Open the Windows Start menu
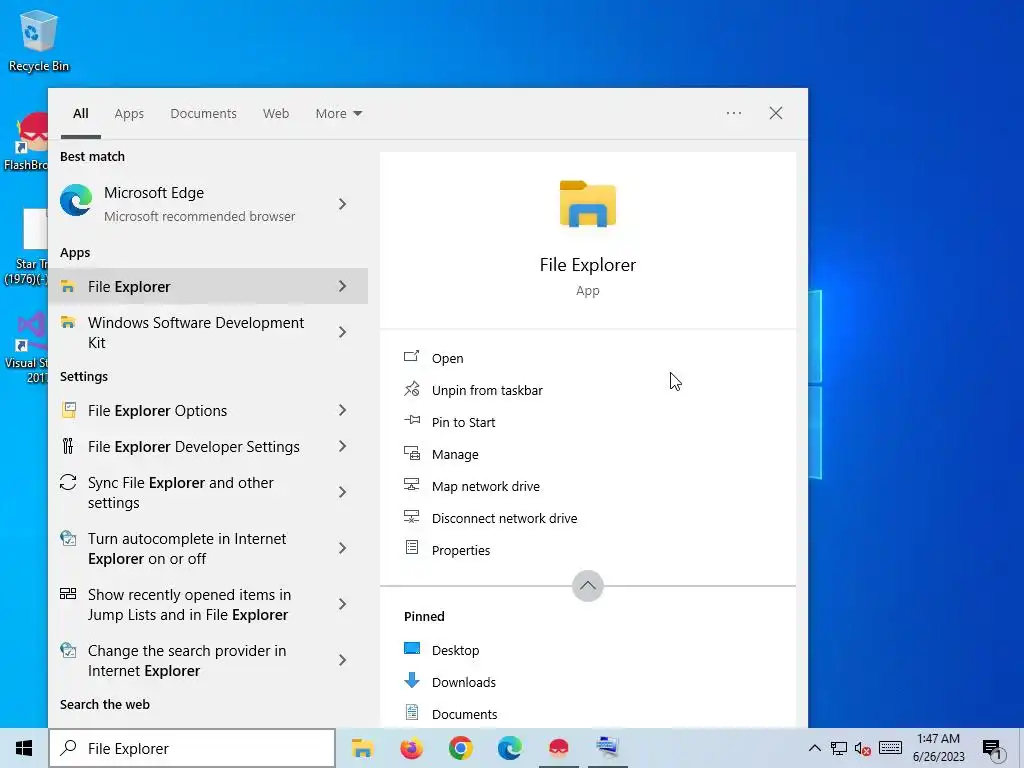The image size is (1024, 768). (24, 748)
